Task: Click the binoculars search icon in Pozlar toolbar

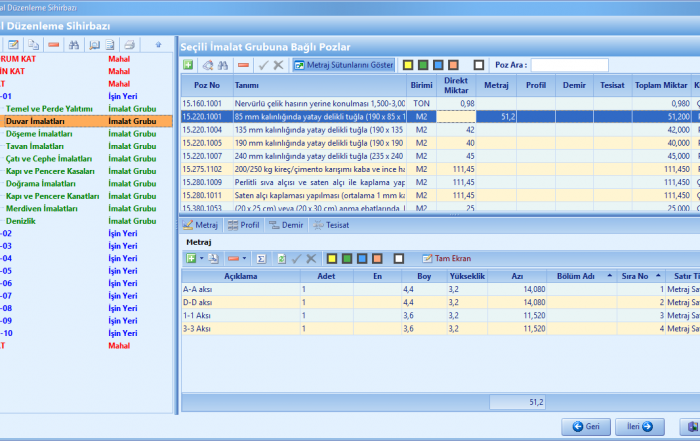Action: 224,65
